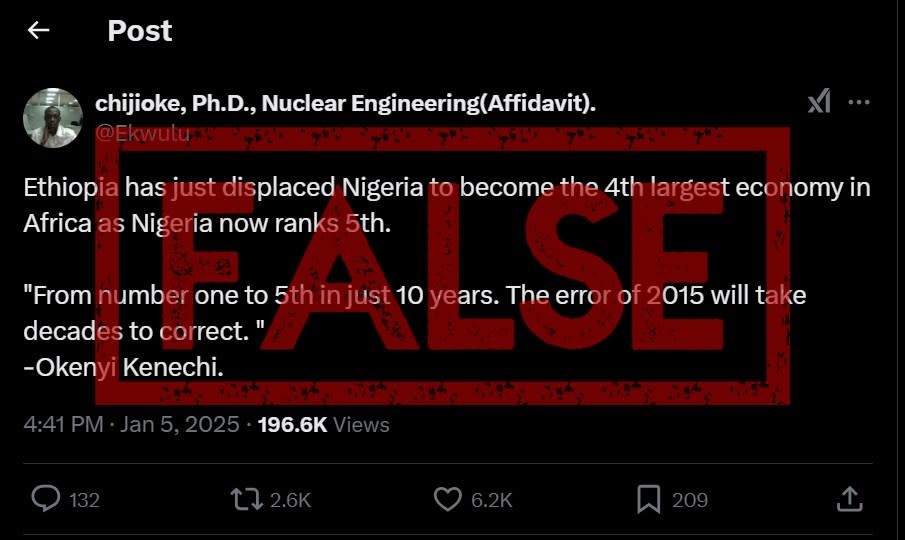Open the three-dot More options menu
Image resolution: width=905 pixels, height=540 pixels.
pyautogui.click(x=858, y=102)
